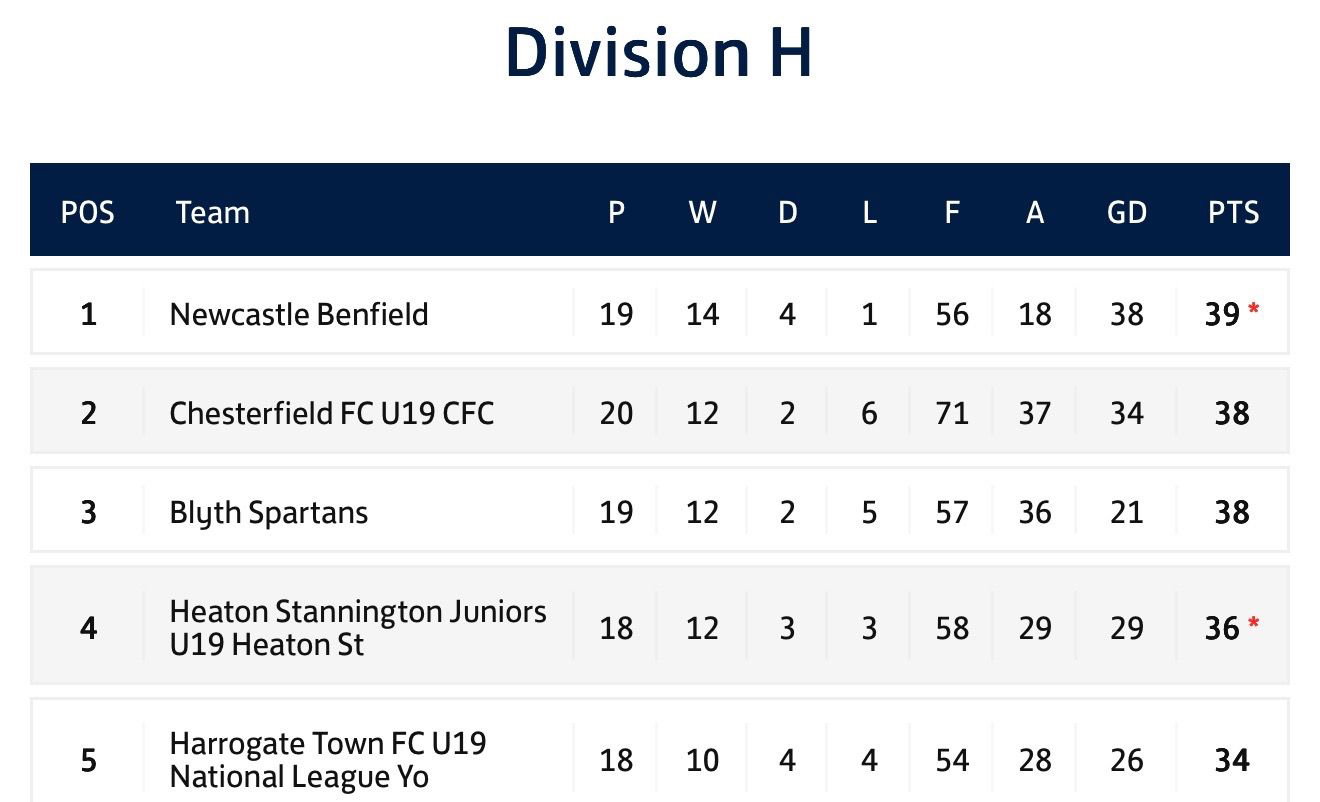Click the GD column header
The height and width of the screenshot is (802, 1320).
1127,212
